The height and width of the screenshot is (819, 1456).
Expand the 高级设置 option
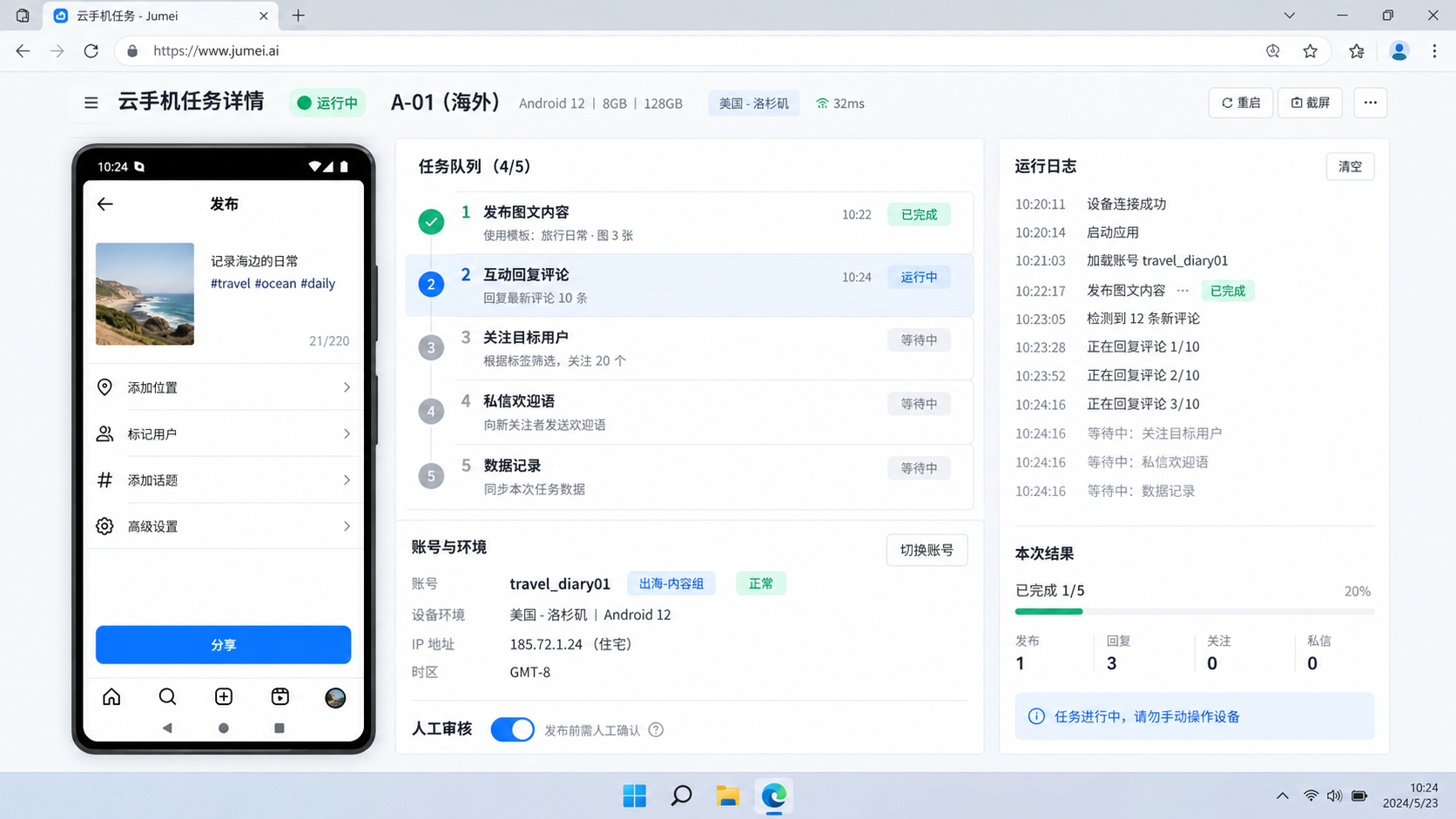pos(224,526)
